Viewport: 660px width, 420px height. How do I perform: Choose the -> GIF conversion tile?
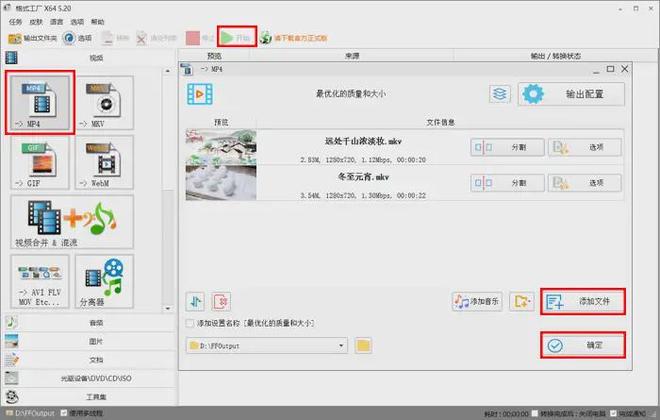point(40,162)
